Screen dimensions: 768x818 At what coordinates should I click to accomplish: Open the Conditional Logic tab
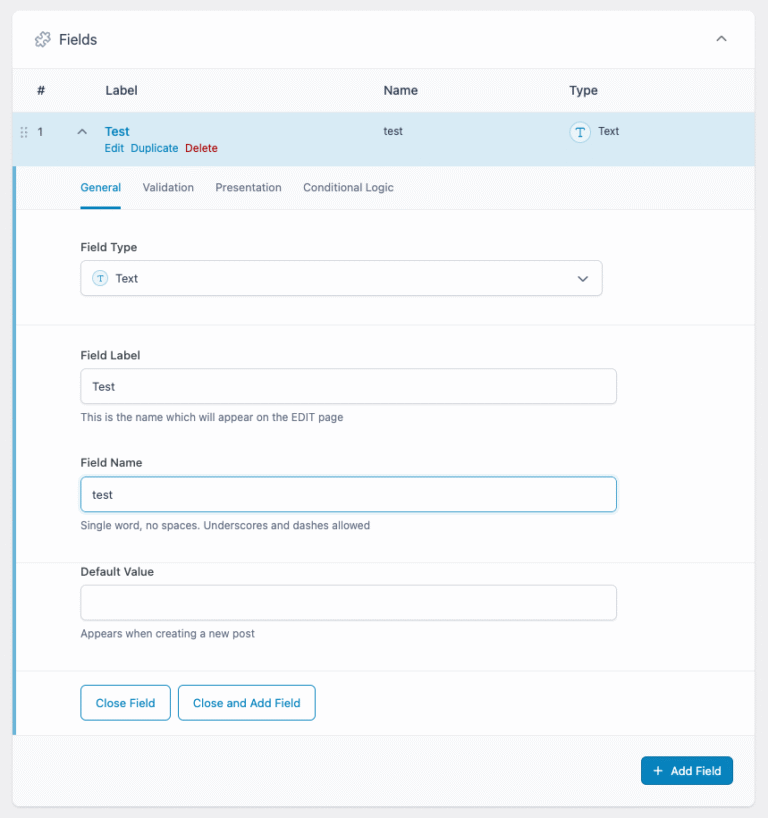[349, 187]
